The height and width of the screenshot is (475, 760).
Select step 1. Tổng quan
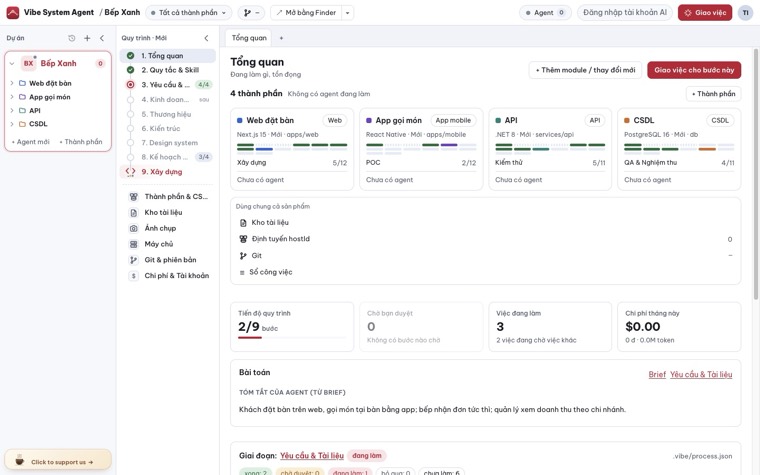168,56
